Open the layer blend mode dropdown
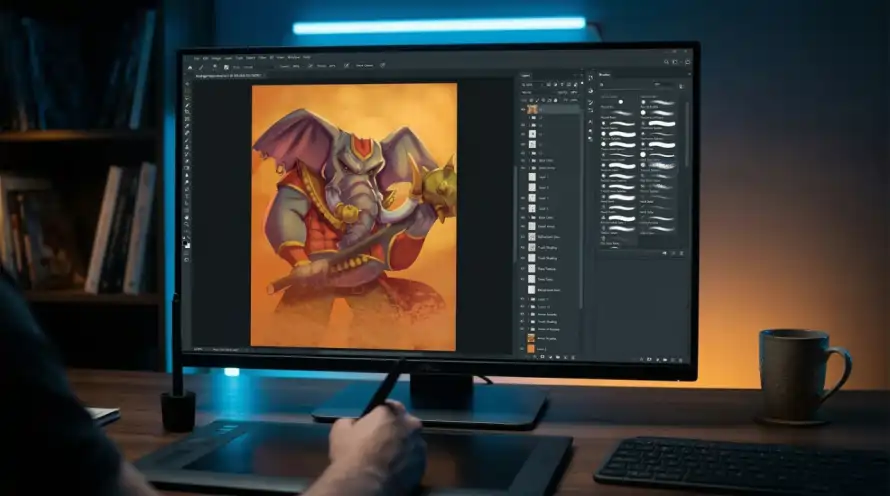This screenshot has height=496, width=890. 538,93
